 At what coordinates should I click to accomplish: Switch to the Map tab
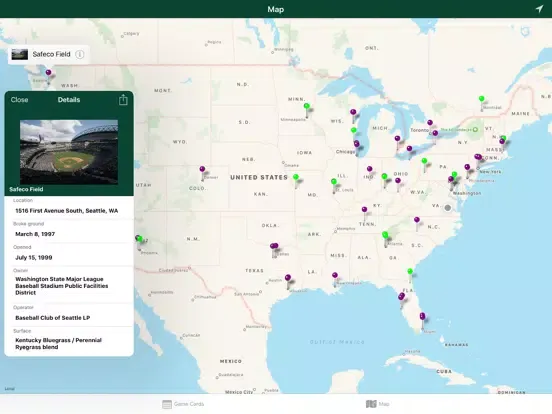[377, 404]
